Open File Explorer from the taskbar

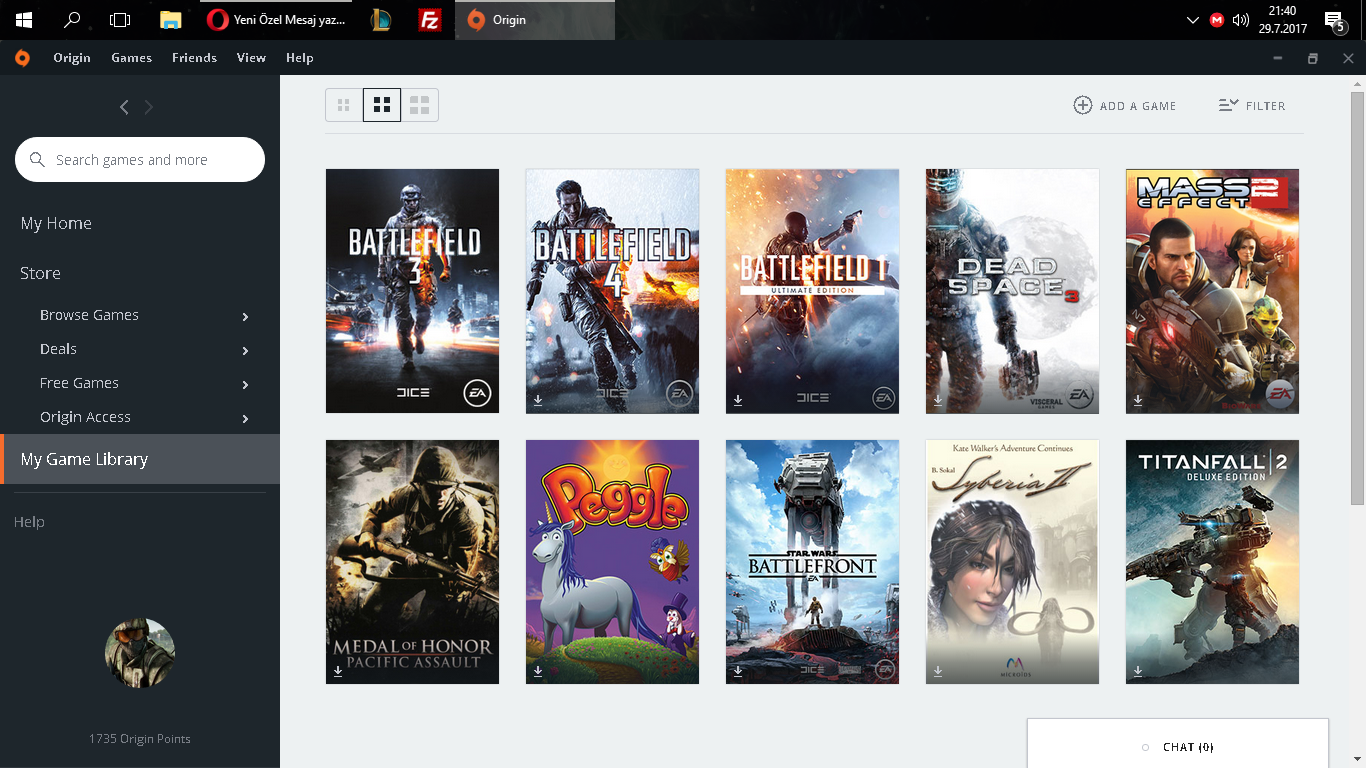pos(171,20)
